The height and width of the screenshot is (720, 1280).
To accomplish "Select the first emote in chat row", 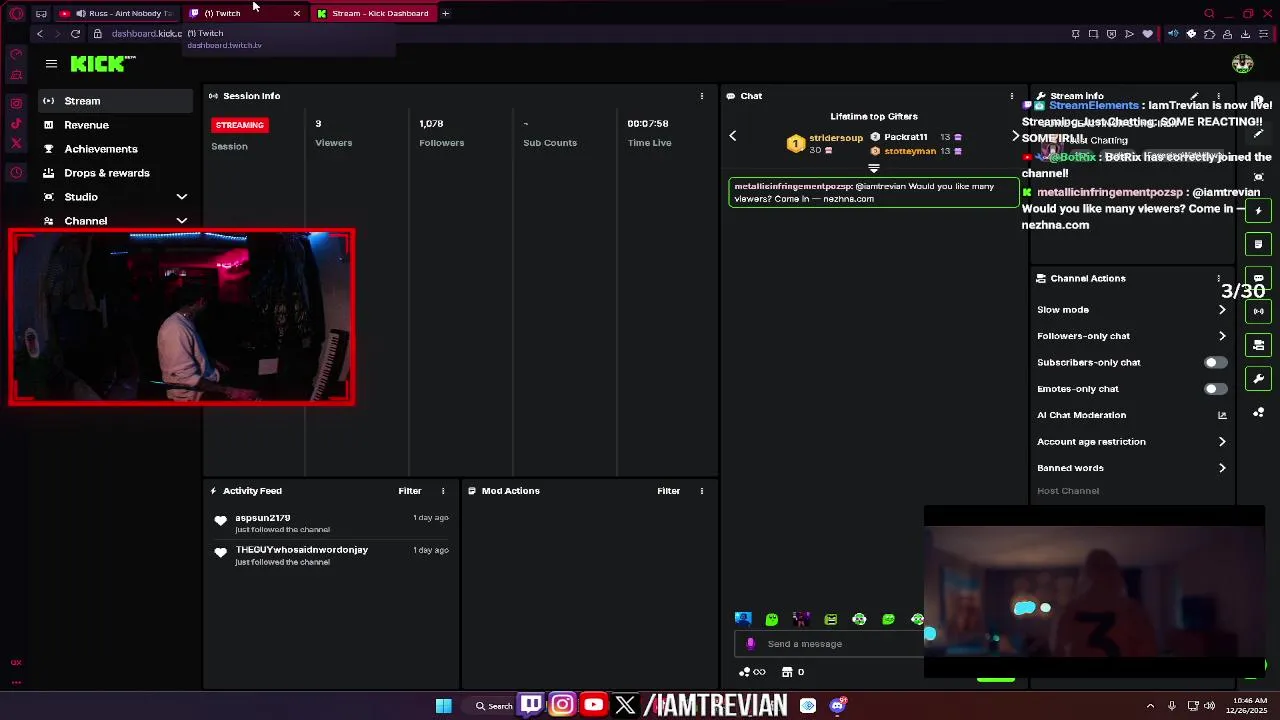I will [x=742, y=619].
